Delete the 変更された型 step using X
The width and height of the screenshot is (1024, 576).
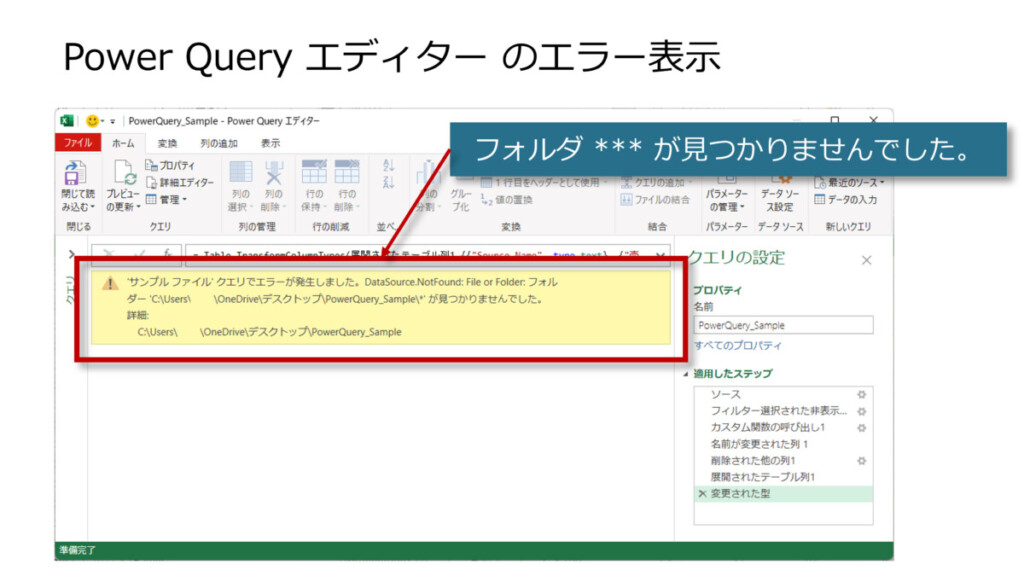701,494
